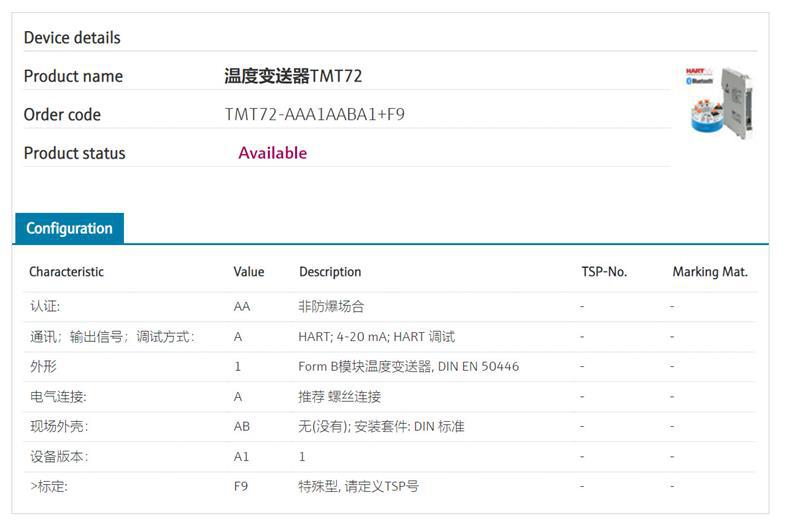This screenshot has height=527, width=790.
Task: Click the Characteristic column header
Action: point(66,272)
